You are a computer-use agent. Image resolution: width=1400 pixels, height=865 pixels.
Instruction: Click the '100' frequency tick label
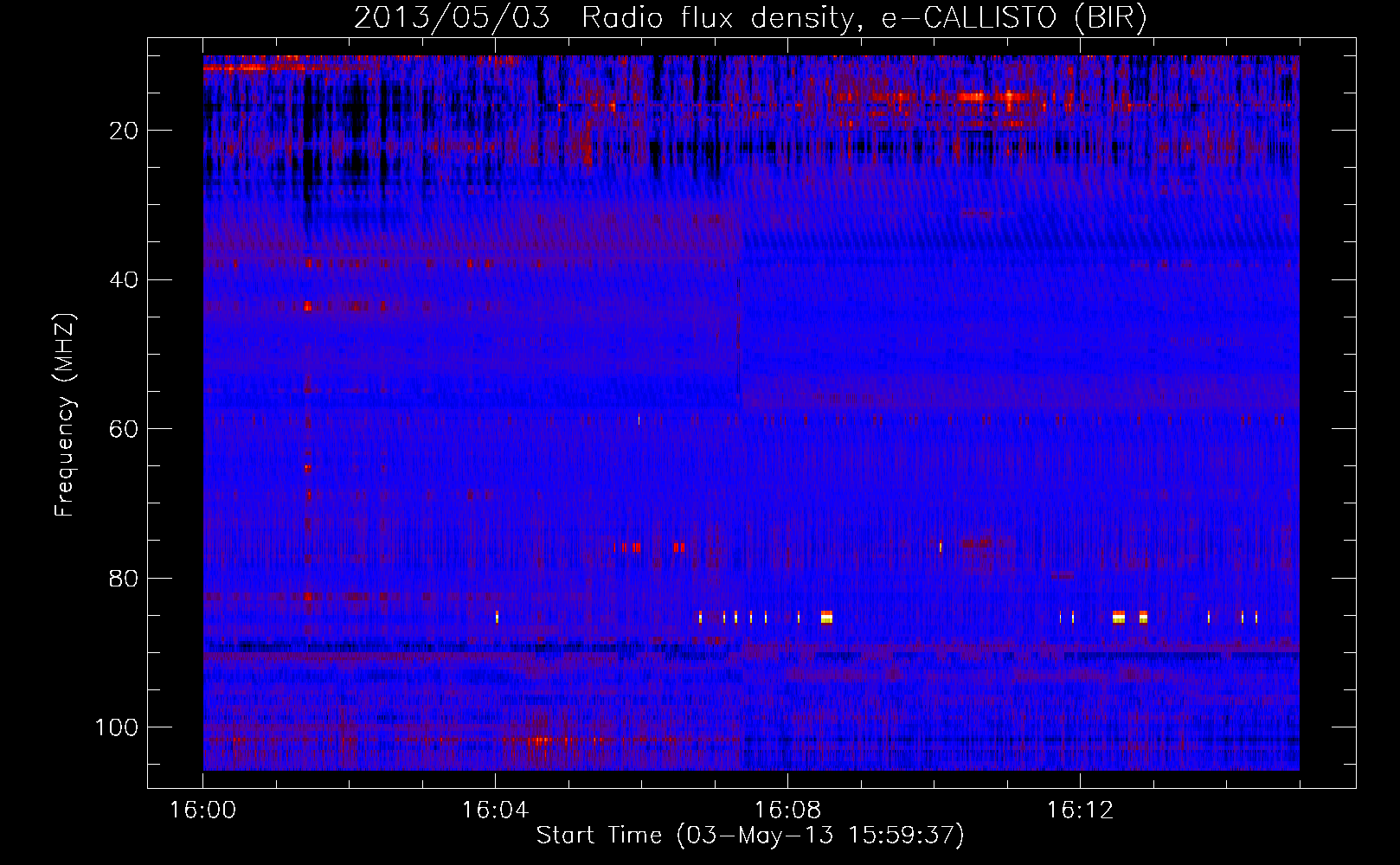[117, 727]
